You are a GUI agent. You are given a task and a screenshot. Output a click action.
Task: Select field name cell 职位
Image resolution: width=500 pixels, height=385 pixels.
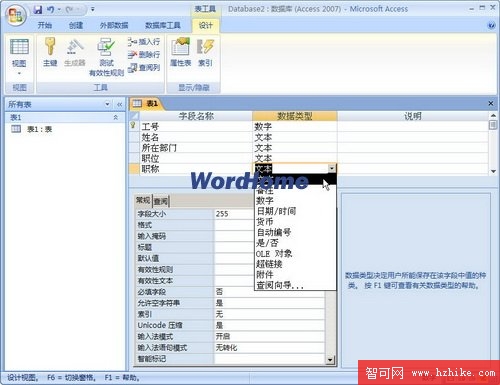coord(196,158)
